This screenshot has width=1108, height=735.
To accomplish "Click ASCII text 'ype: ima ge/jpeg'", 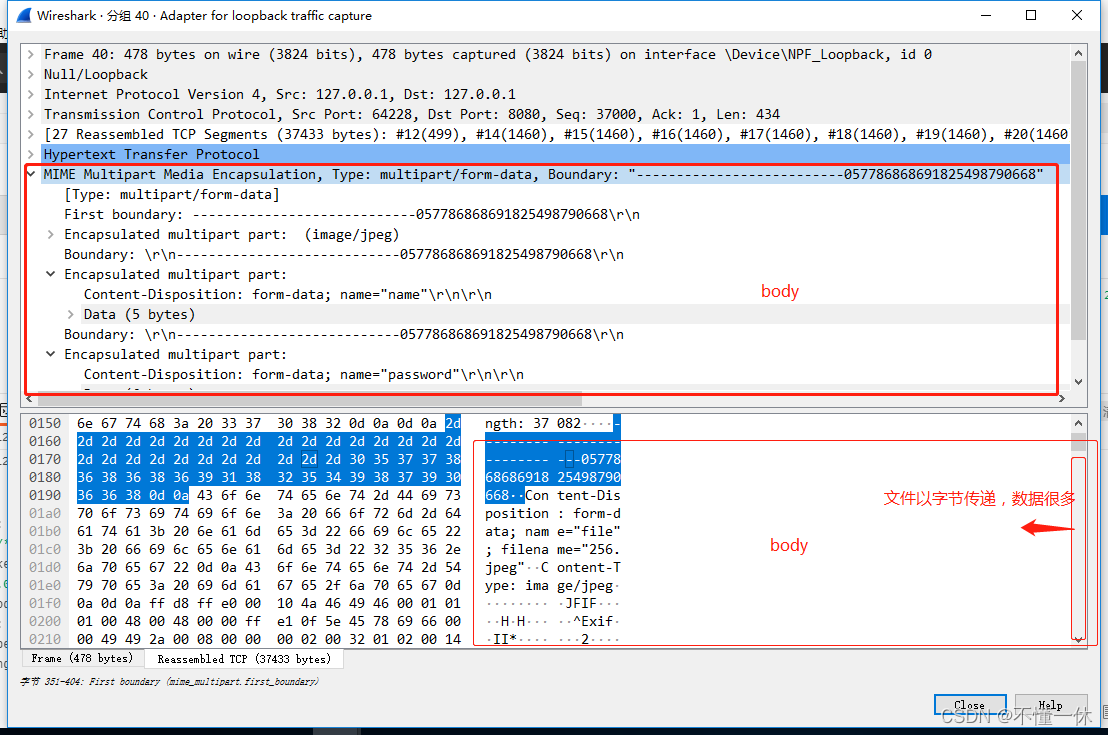I will point(549,585).
